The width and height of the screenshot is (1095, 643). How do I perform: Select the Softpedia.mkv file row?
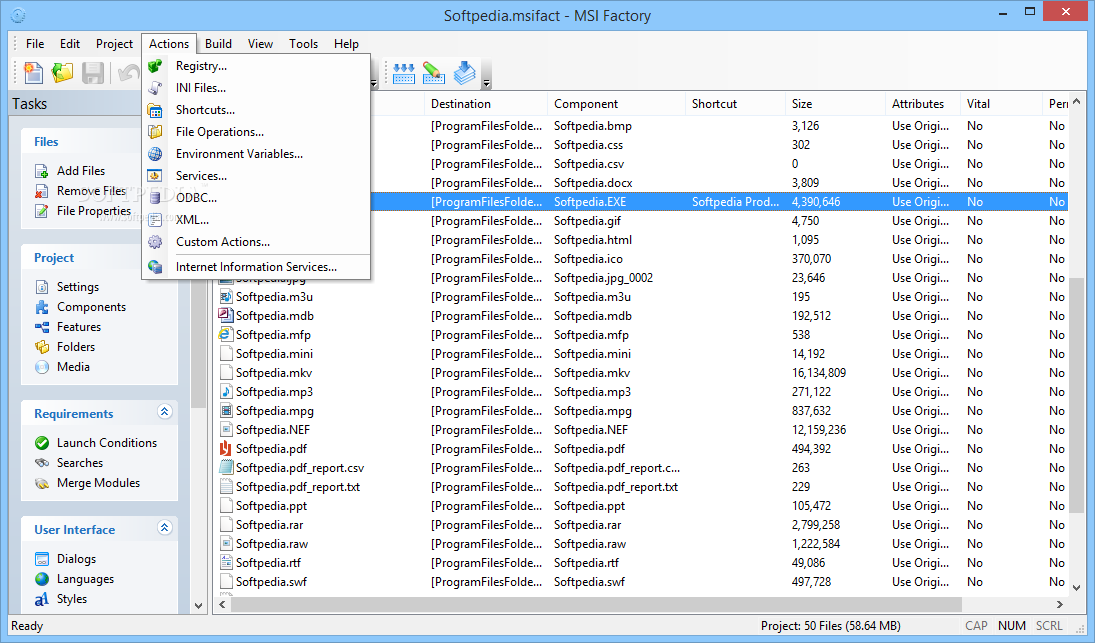[641, 373]
